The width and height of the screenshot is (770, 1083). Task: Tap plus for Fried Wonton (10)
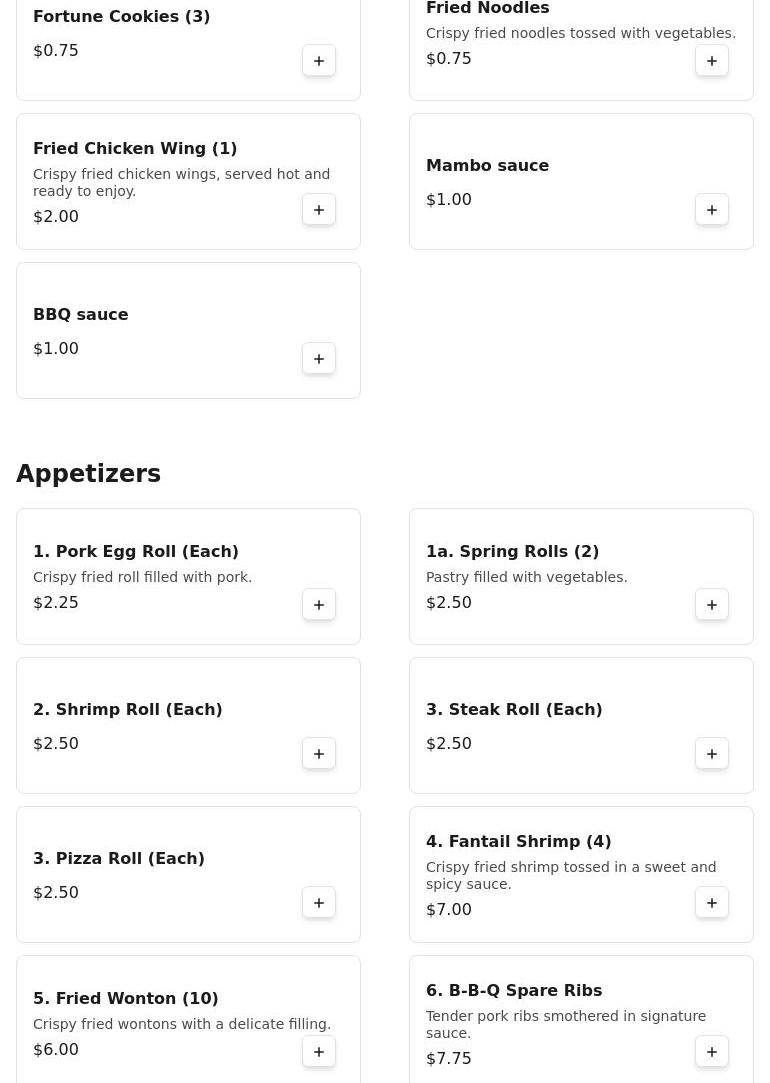pyautogui.click(x=319, y=1052)
